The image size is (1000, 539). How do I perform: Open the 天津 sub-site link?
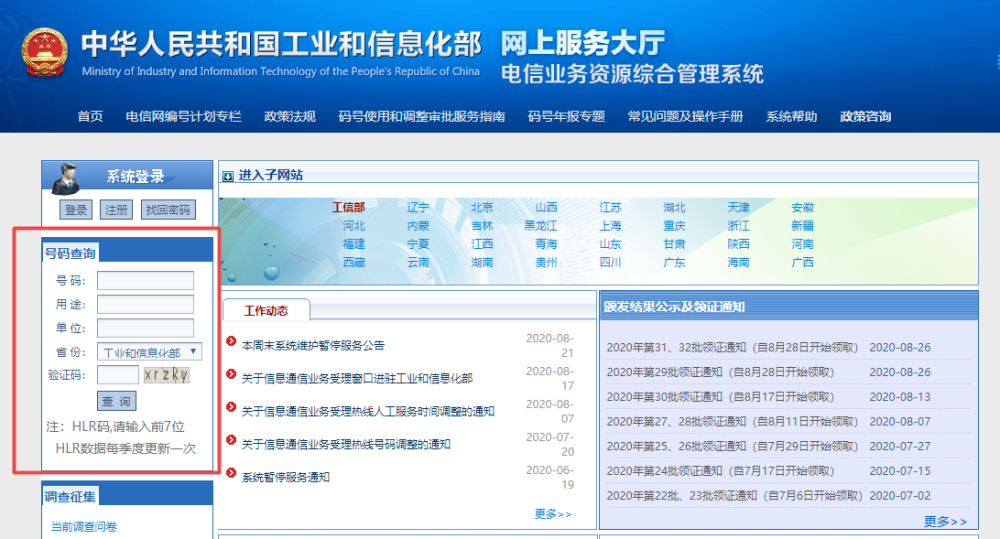(739, 207)
